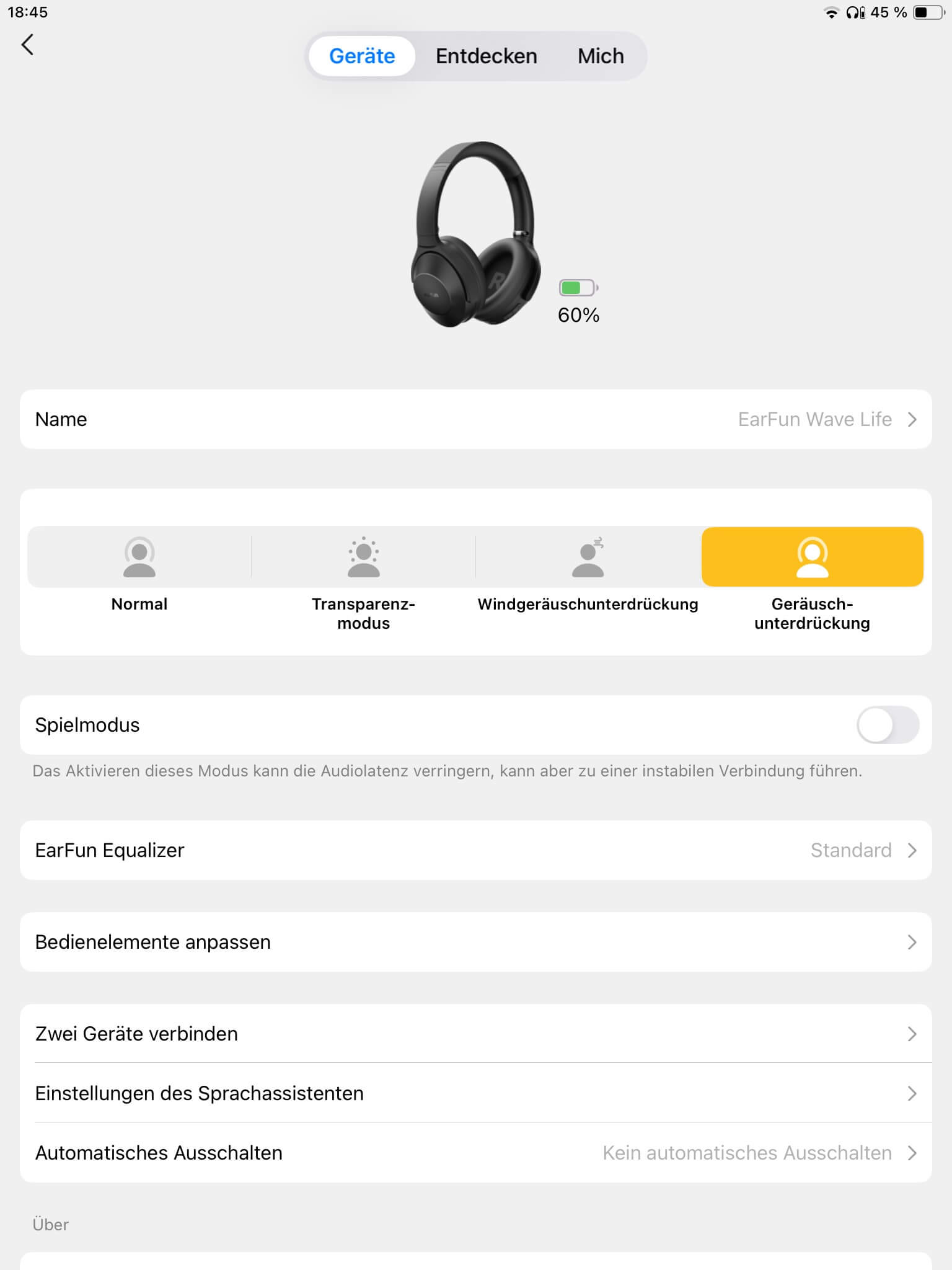952x1270 pixels.
Task: Open Automatisches Ausschalten setting value
Action: pos(747,1153)
